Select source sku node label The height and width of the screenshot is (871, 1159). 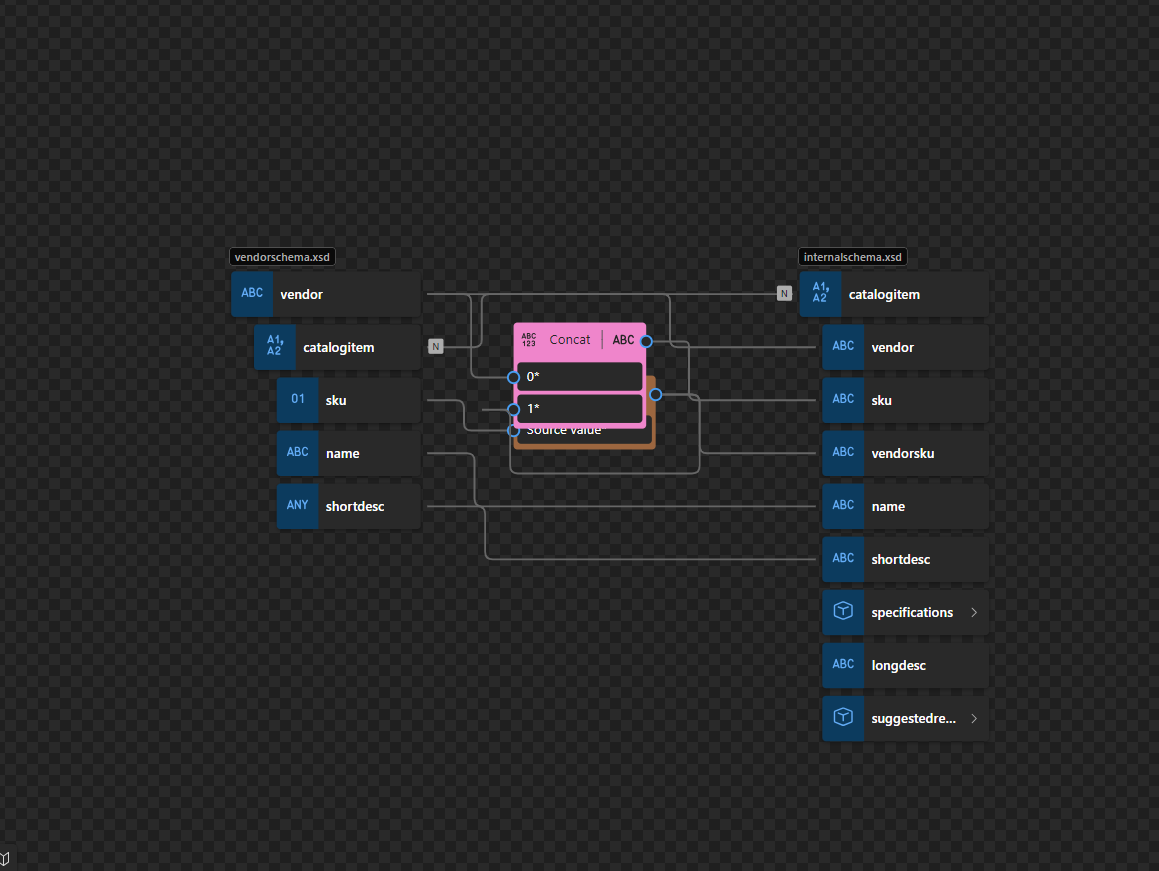click(x=336, y=401)
